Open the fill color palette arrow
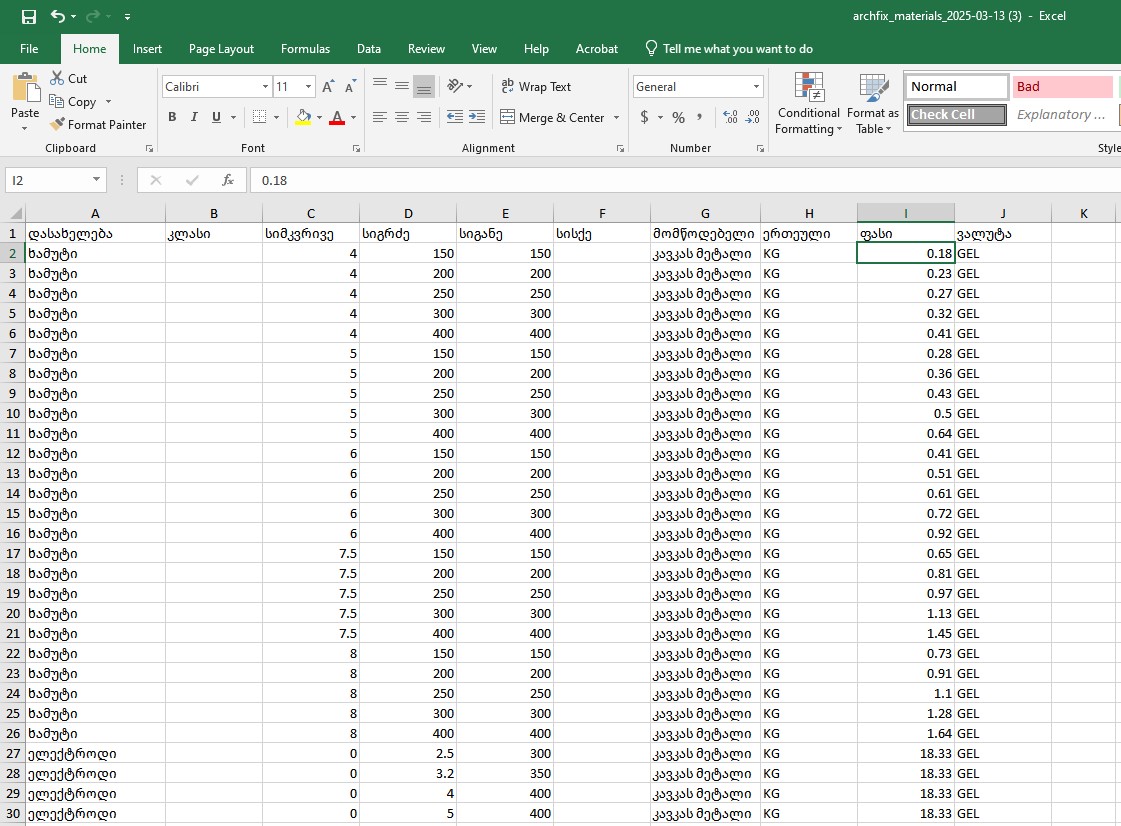Viewport: 1121px width, 826px height. [319, 117]
